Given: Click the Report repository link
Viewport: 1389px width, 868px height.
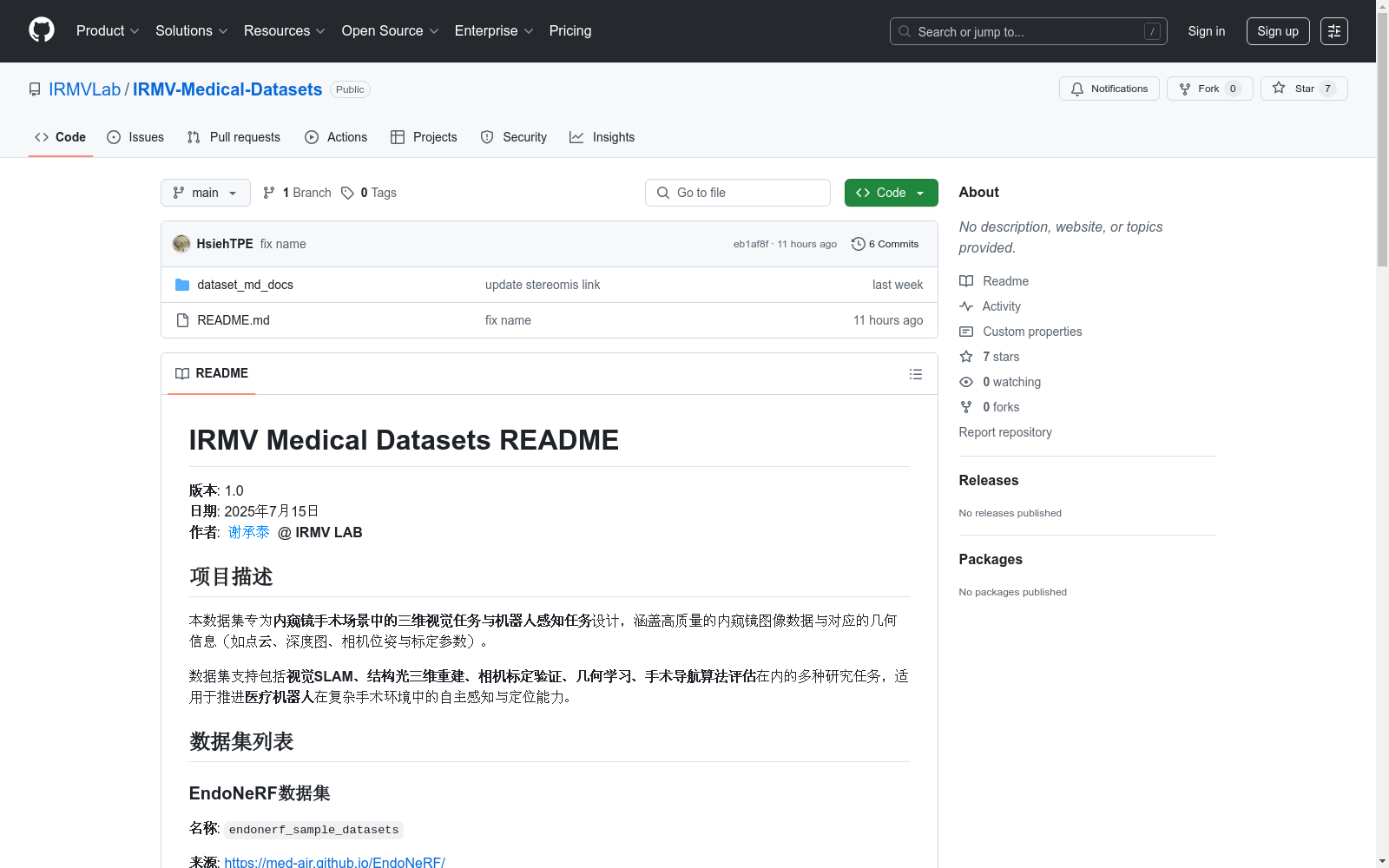Looking at the screenshot, I should click(x=1005, y=432).
